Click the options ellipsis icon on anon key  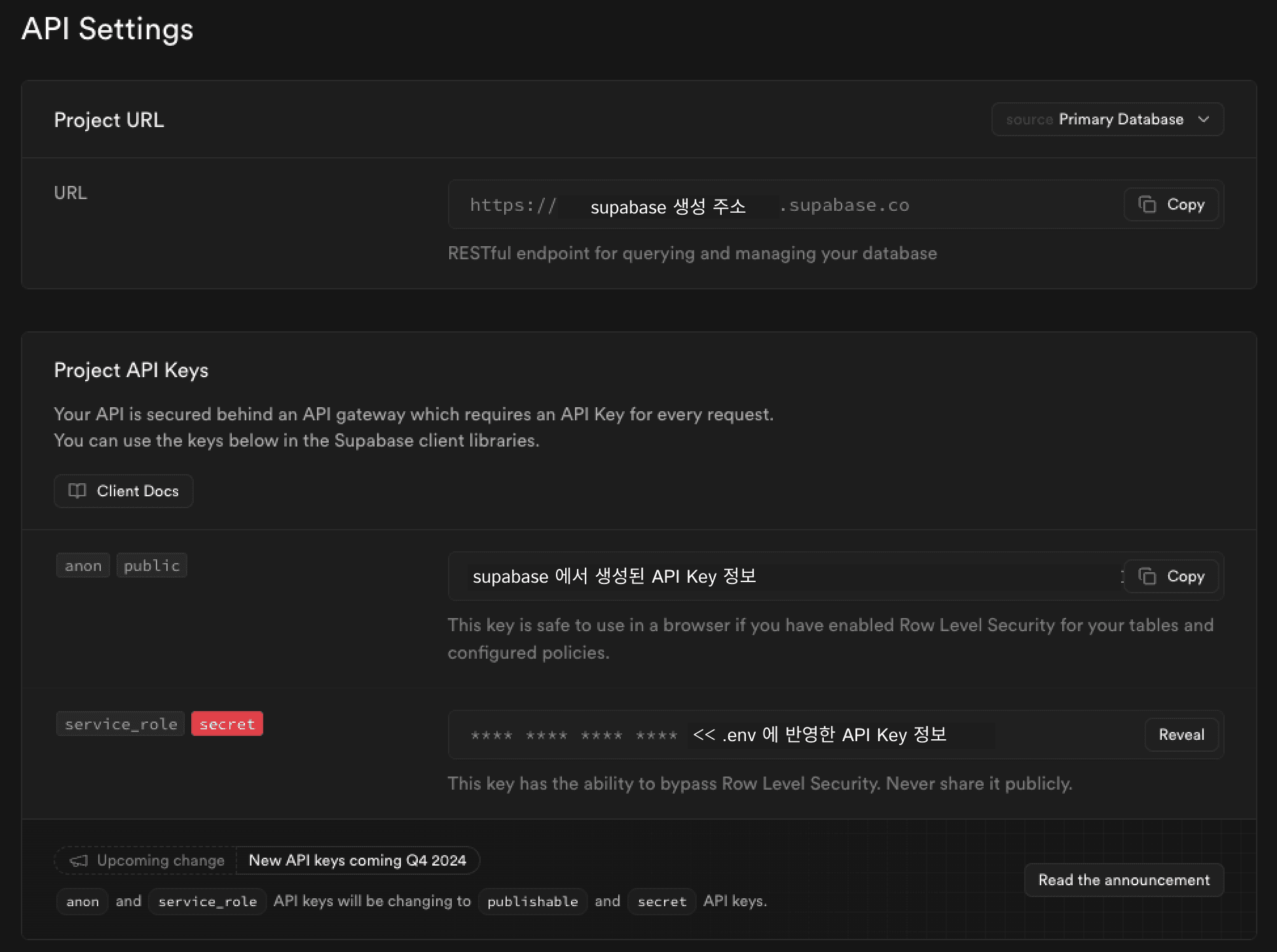(x=1123, y=576)
